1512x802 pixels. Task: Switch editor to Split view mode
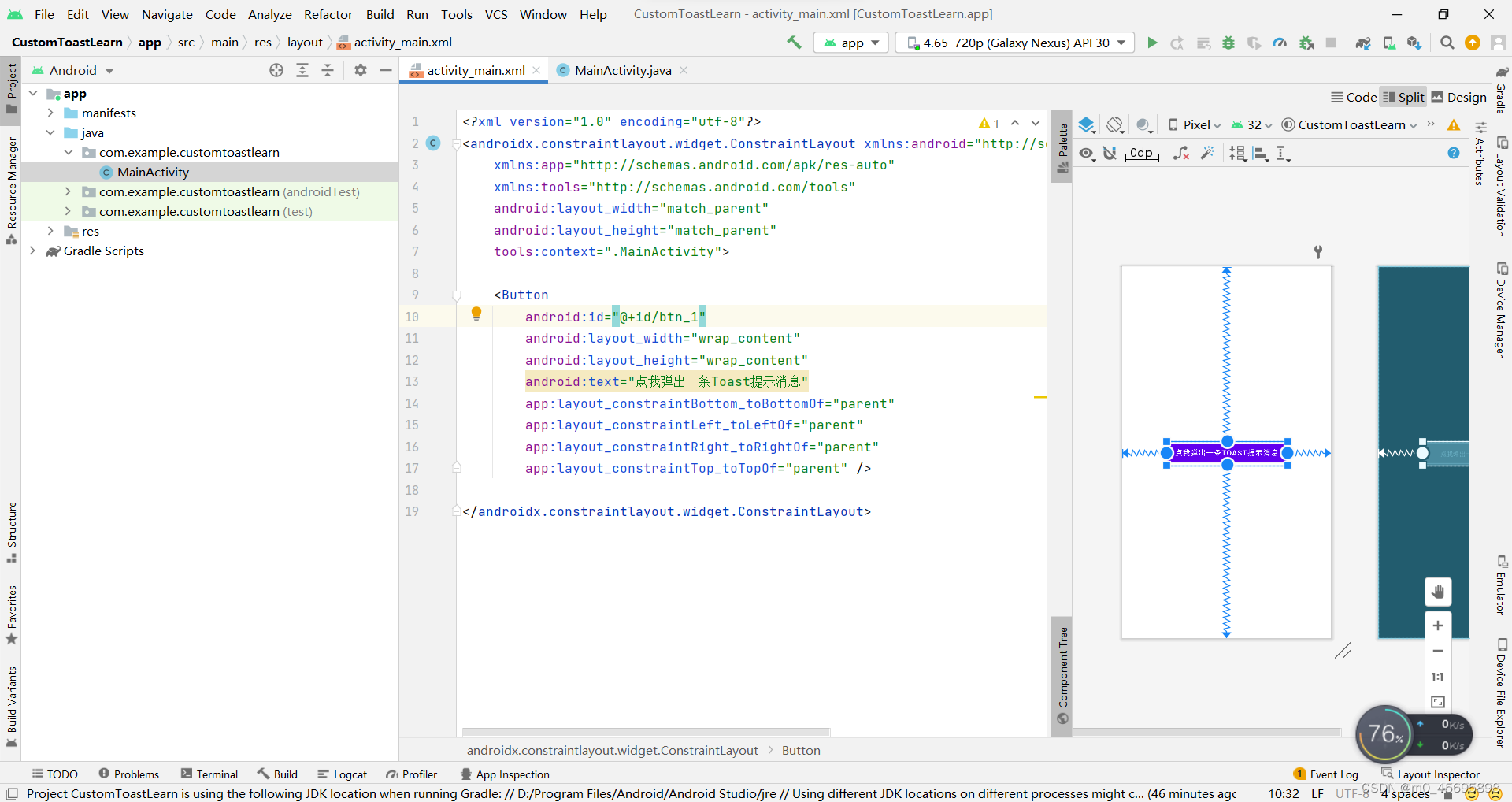1404,97
